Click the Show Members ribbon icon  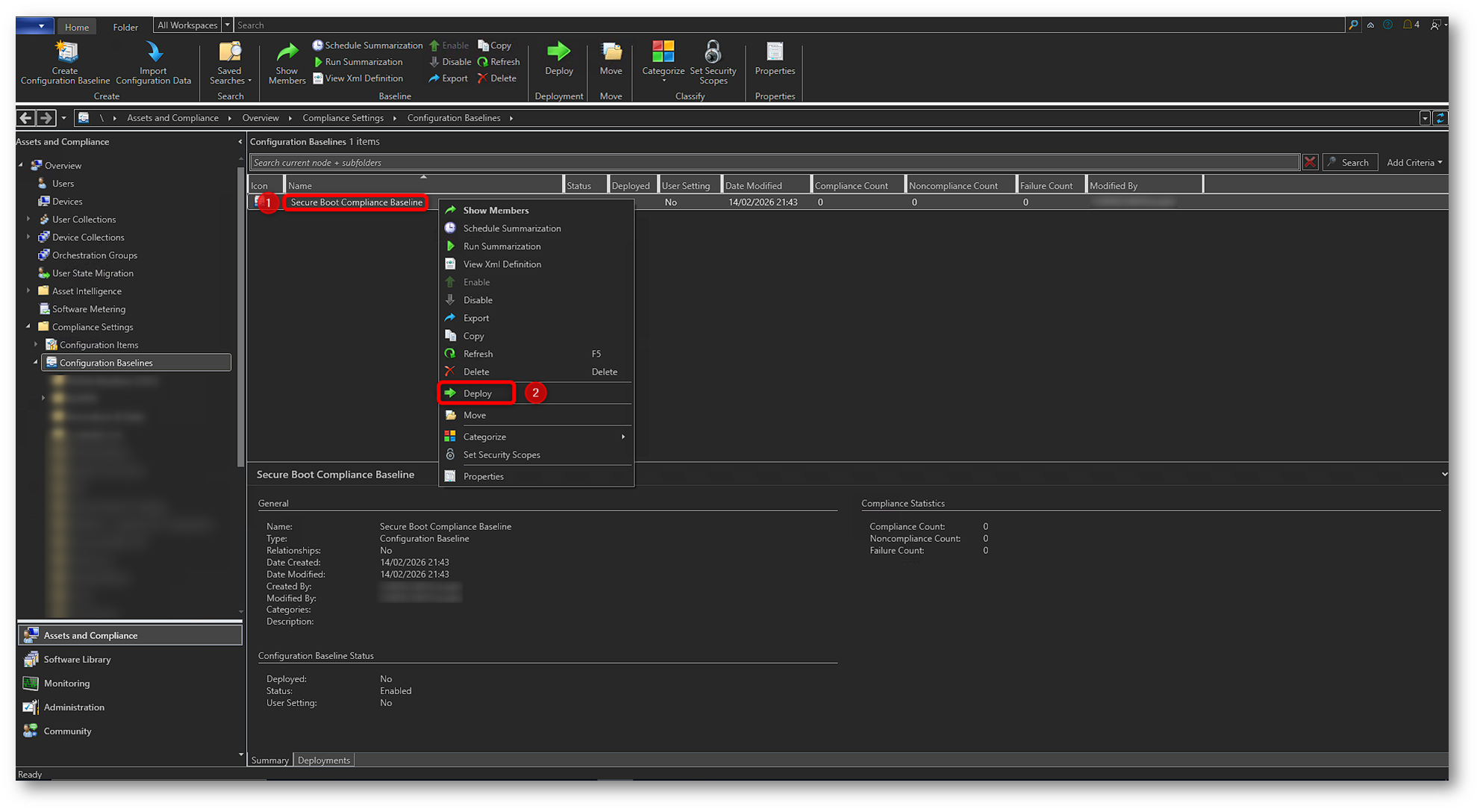tap(287, 53)
